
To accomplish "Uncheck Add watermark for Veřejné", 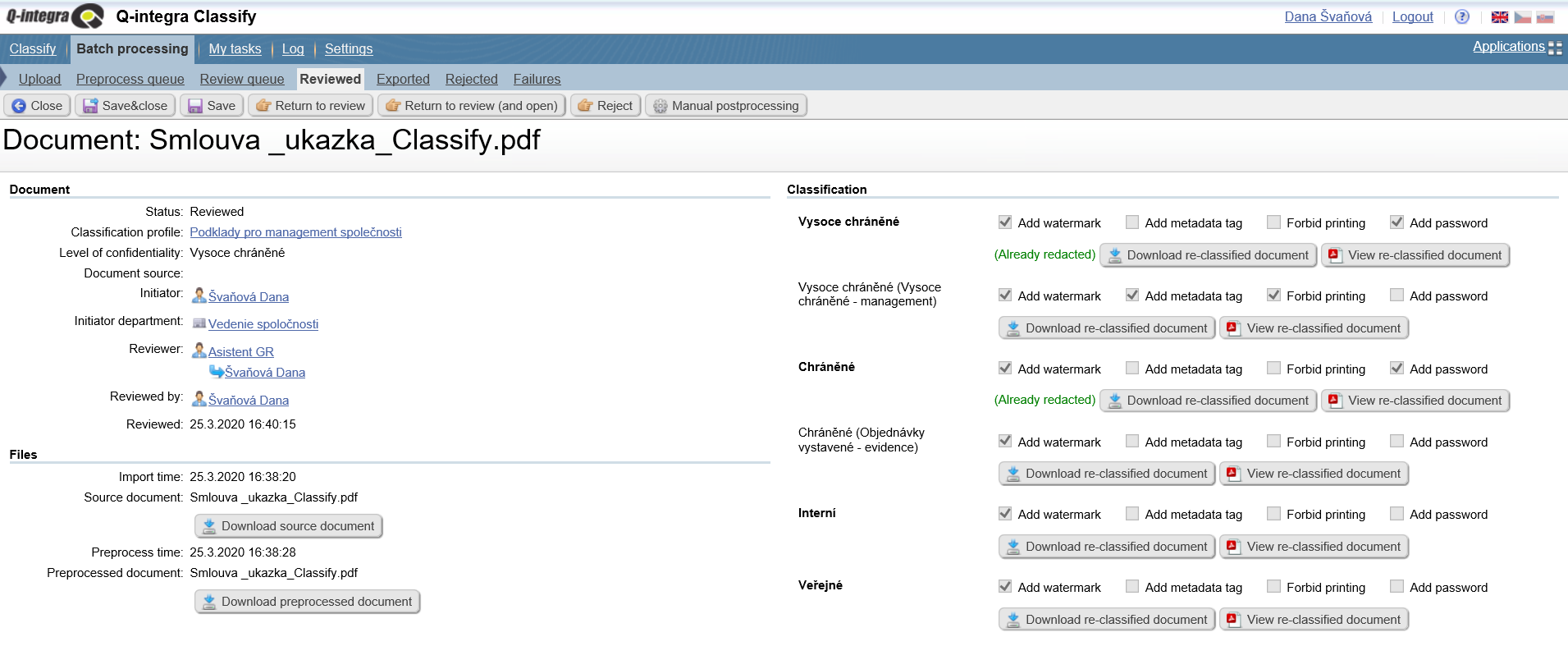I will pyautogui.click(x=1005, y=586).
